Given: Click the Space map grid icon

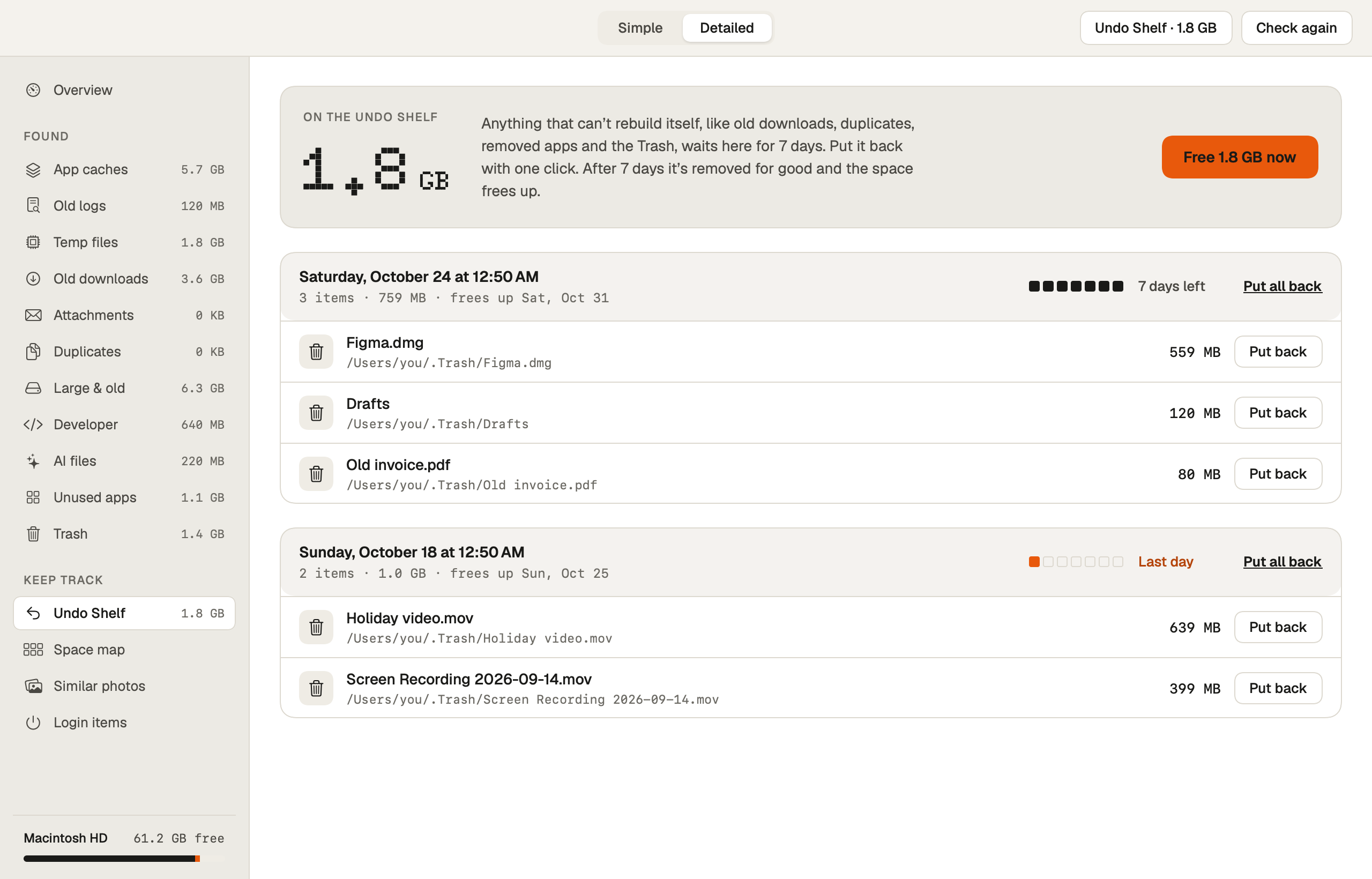Looking at the screenshot, I should click(33, 650).
